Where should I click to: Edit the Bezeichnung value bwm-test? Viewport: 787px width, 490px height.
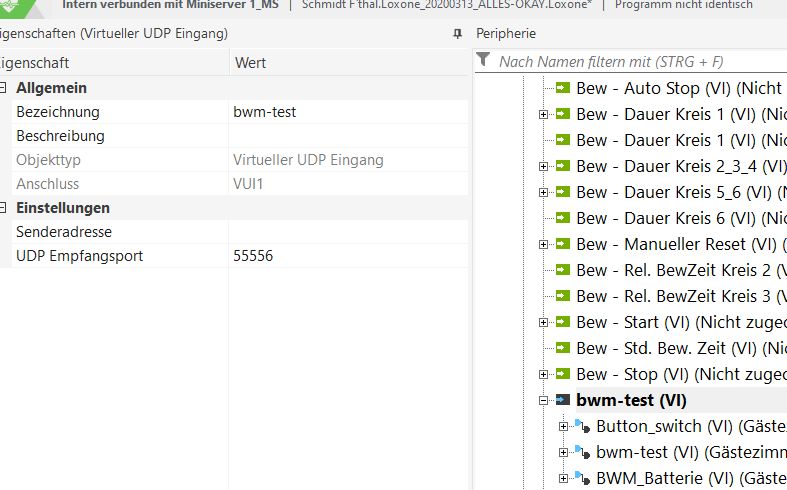(348, 112)
